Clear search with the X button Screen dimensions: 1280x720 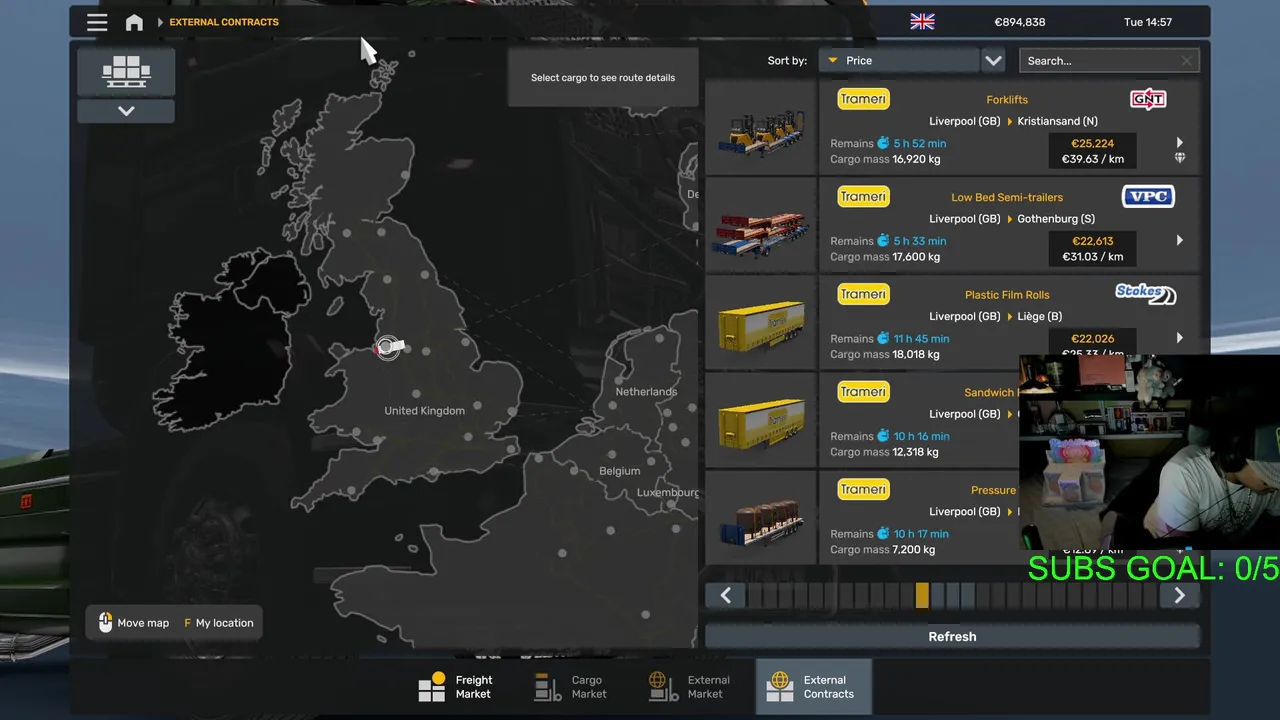tap(1187, 61)
